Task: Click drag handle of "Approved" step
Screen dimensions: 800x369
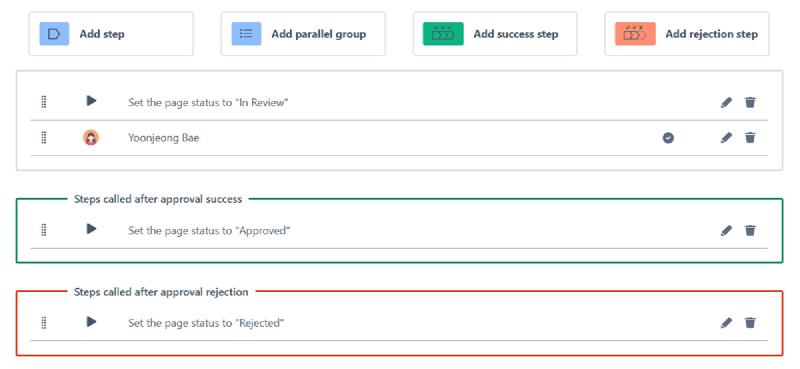Action: pos(44,230)
